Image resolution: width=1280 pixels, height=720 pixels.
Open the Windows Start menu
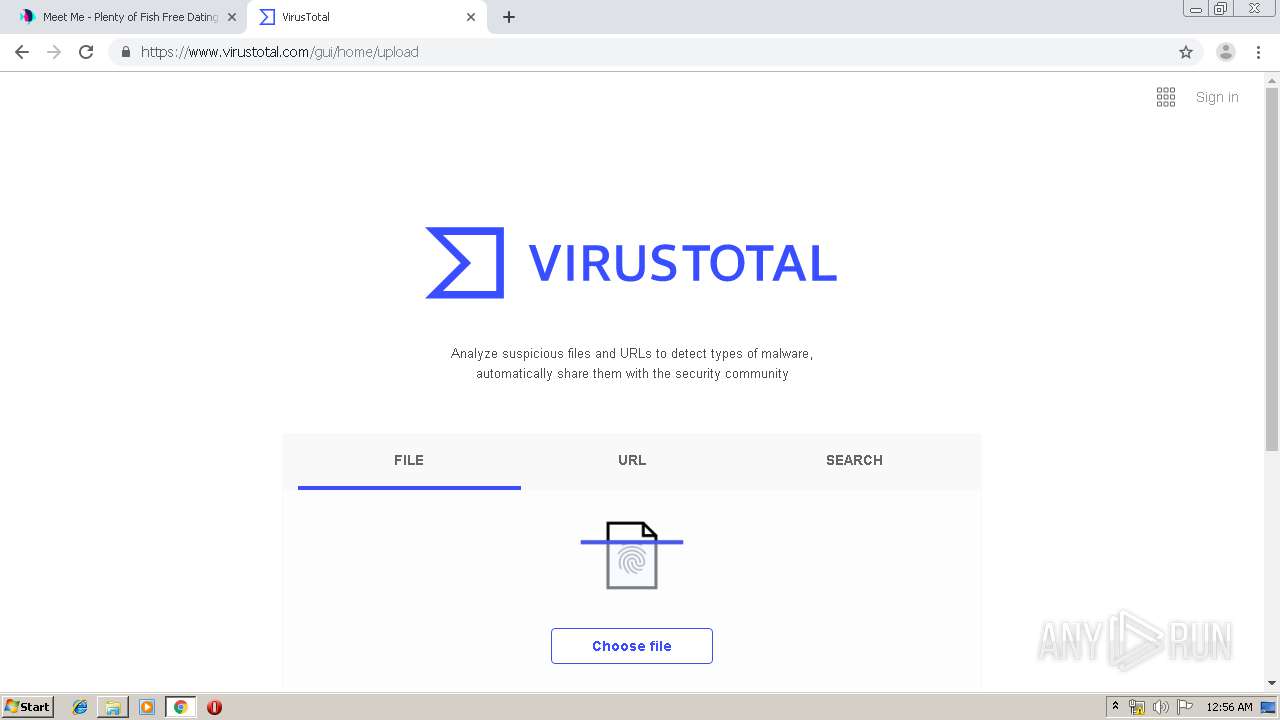tap(28, 707)
